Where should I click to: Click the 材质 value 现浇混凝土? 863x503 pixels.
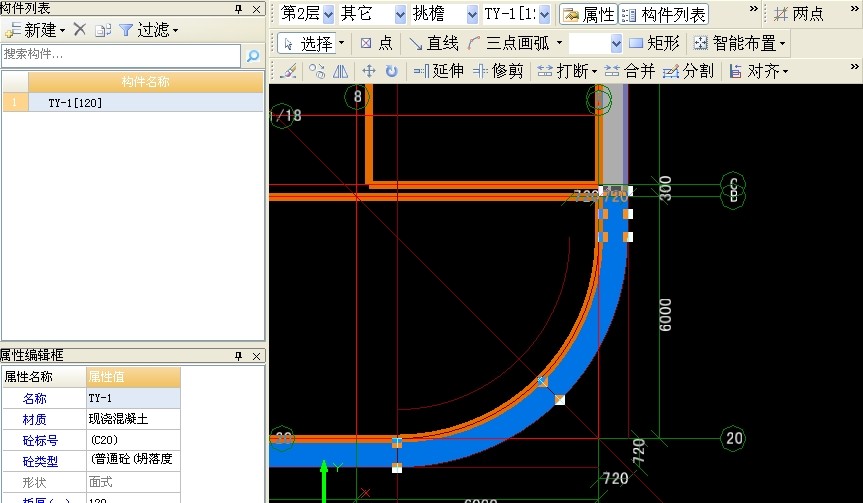click(x=133, y=419)
